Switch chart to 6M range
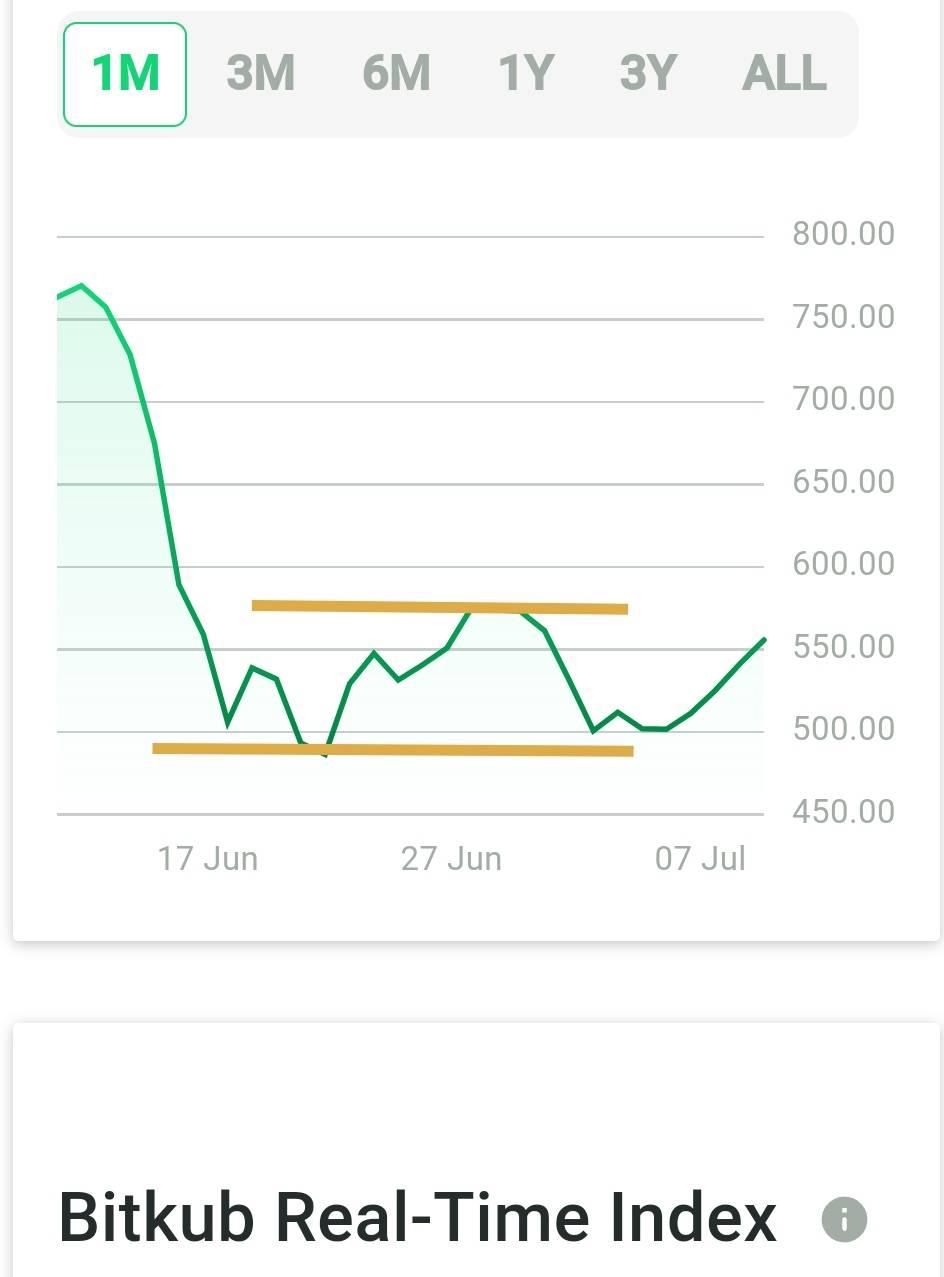This screenshot has width=944, height=1277. 396,74
